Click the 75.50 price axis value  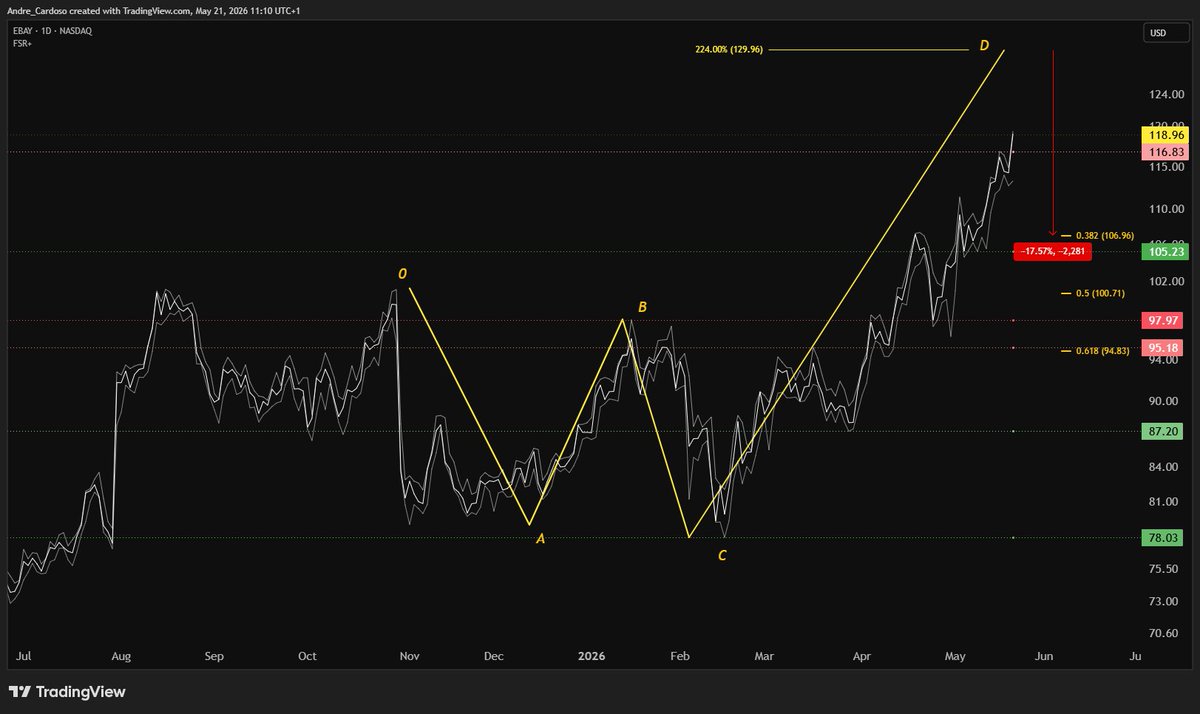coord(1164,568)
